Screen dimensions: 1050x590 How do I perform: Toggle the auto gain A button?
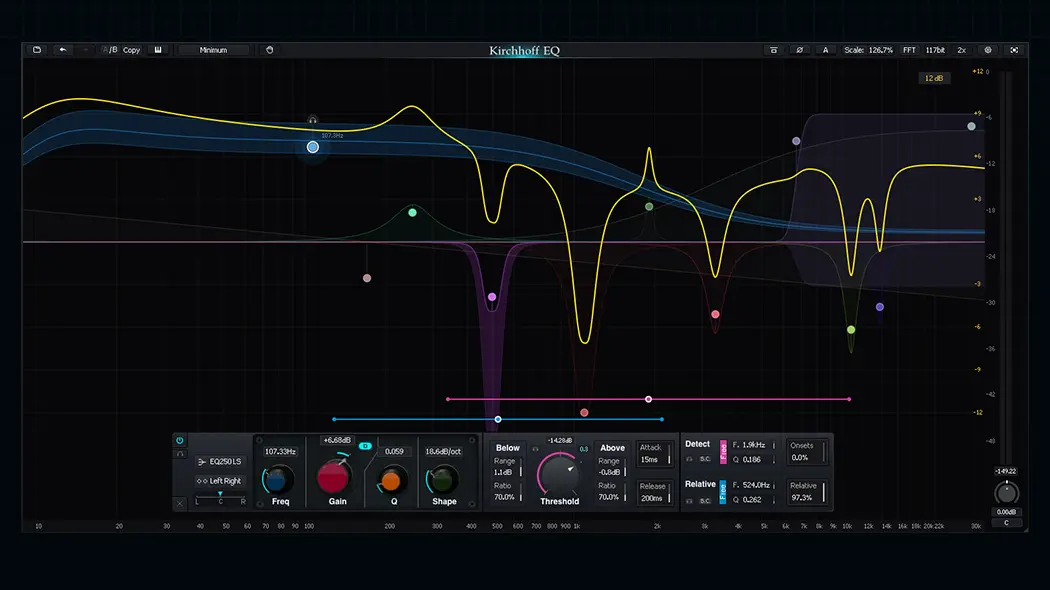(x=825, y=50)
